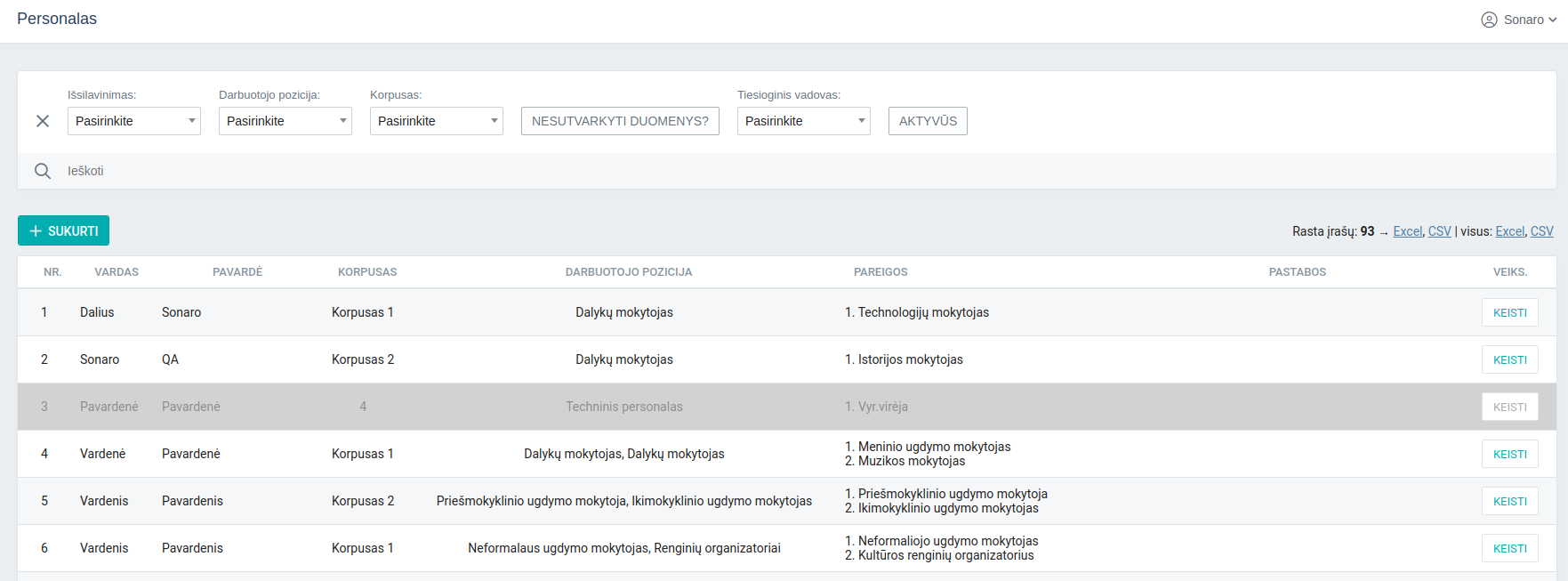Screen dimensions: 1568x581
Task: Export found records to Excel
Action: coord(1407,231)
